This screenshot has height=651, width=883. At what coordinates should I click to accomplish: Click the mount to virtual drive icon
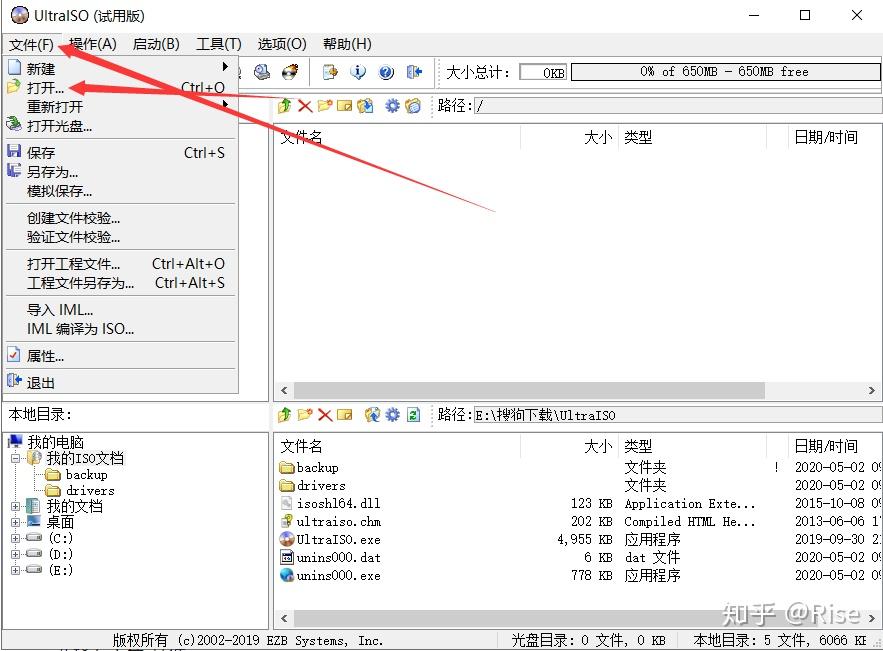pyautogui.click(x=262, y=72)
